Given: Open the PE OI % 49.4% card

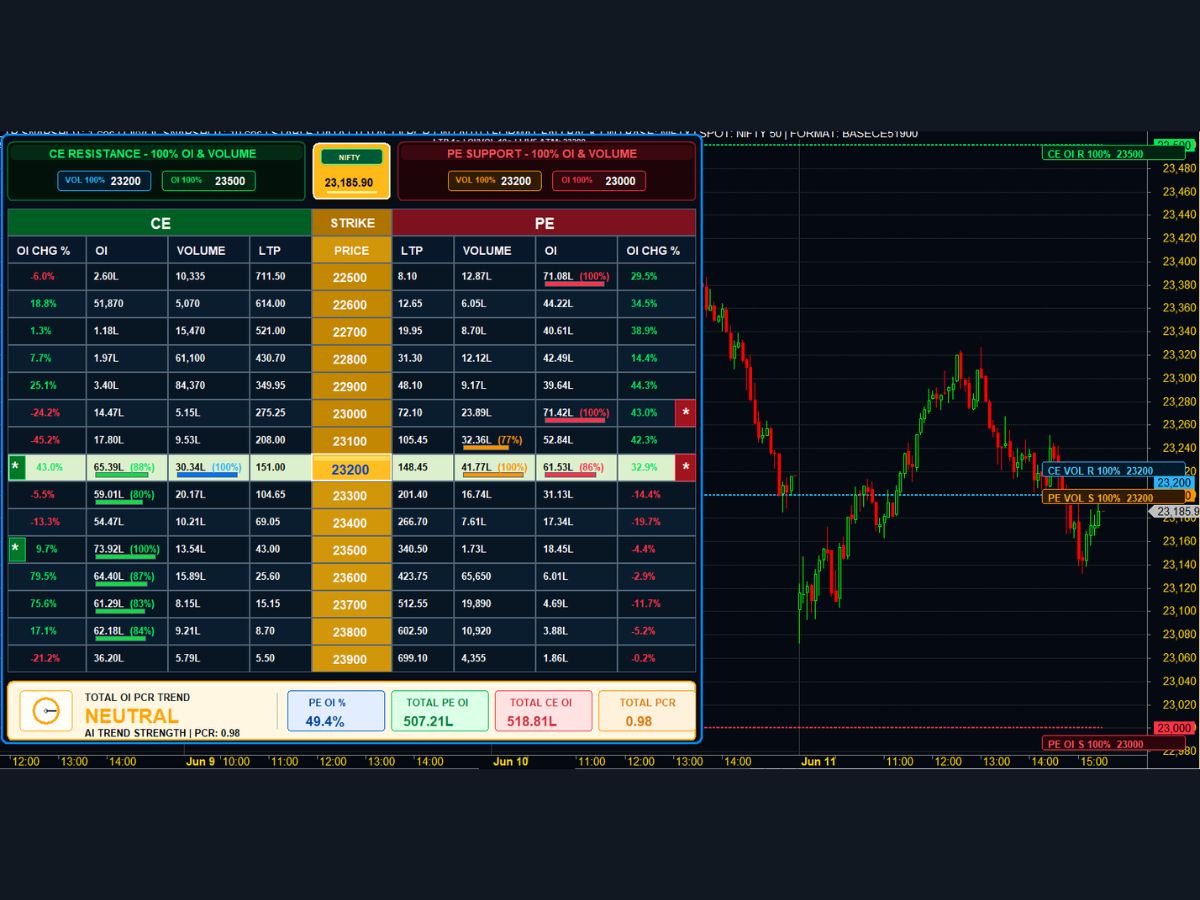Looking at the screenshot, I should tap(336, 711).
